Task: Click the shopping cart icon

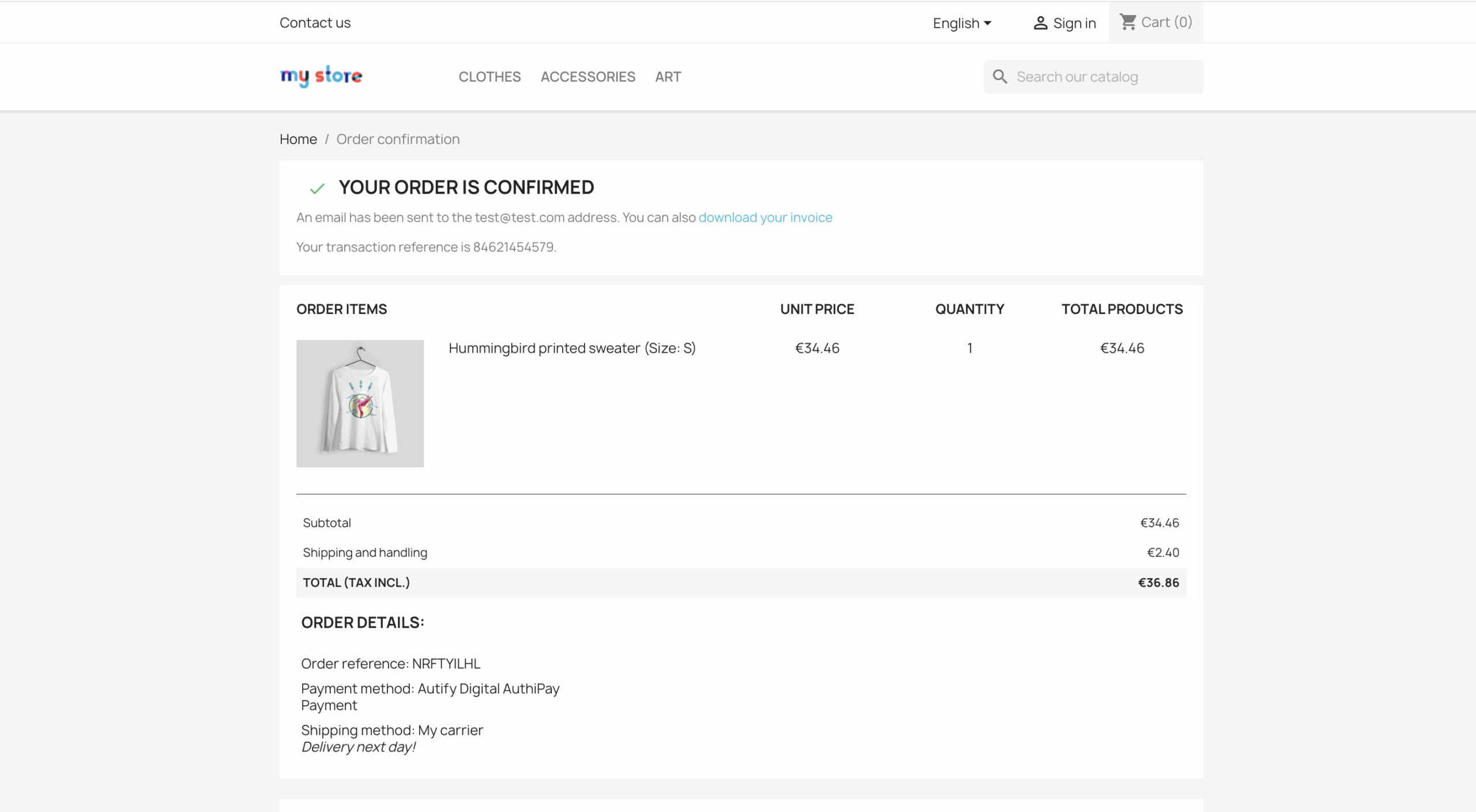Action: point(1128,22)
